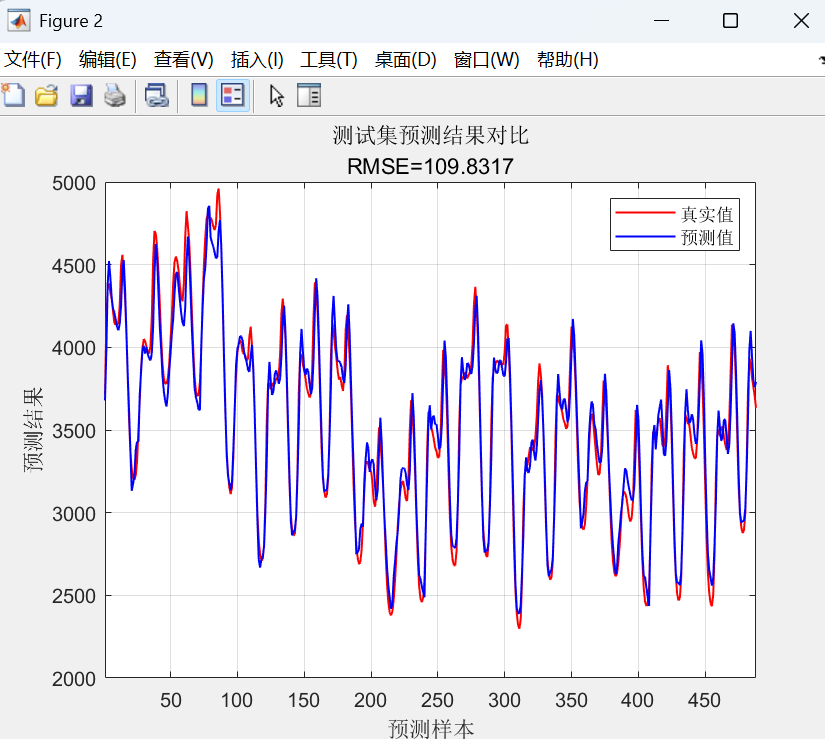Click the x-axis tick label 450
The height and width of the screenshot is (739, 825).
pos(705,700)
